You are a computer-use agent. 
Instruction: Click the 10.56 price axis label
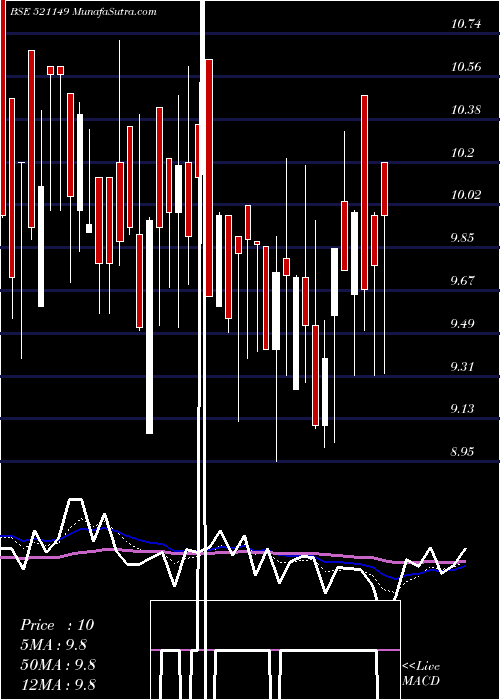tap(466, 67)
